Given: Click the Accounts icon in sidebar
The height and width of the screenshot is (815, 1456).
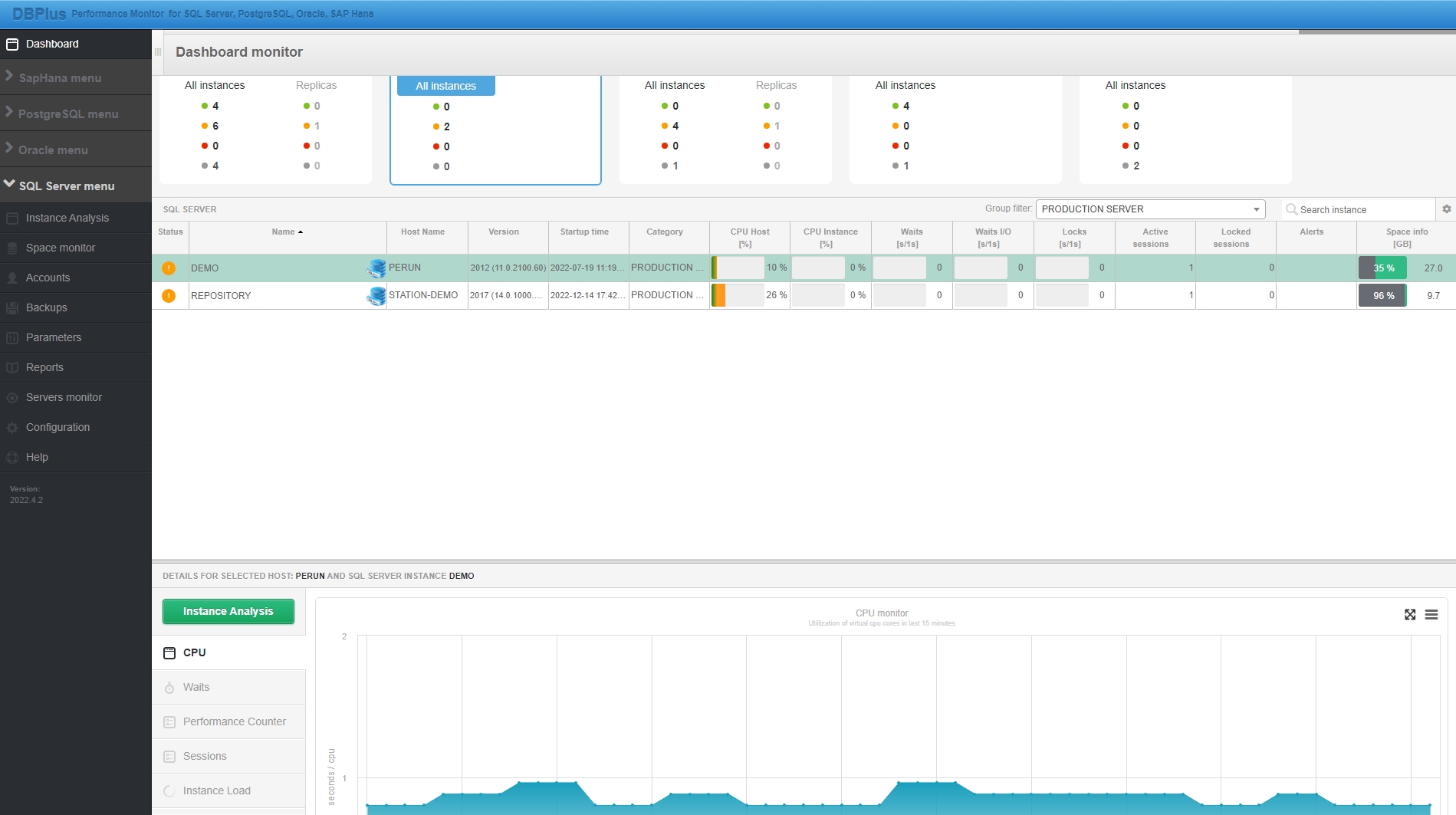Looking at the screenshot, I should pyautogui.click(x=12, y=278).
